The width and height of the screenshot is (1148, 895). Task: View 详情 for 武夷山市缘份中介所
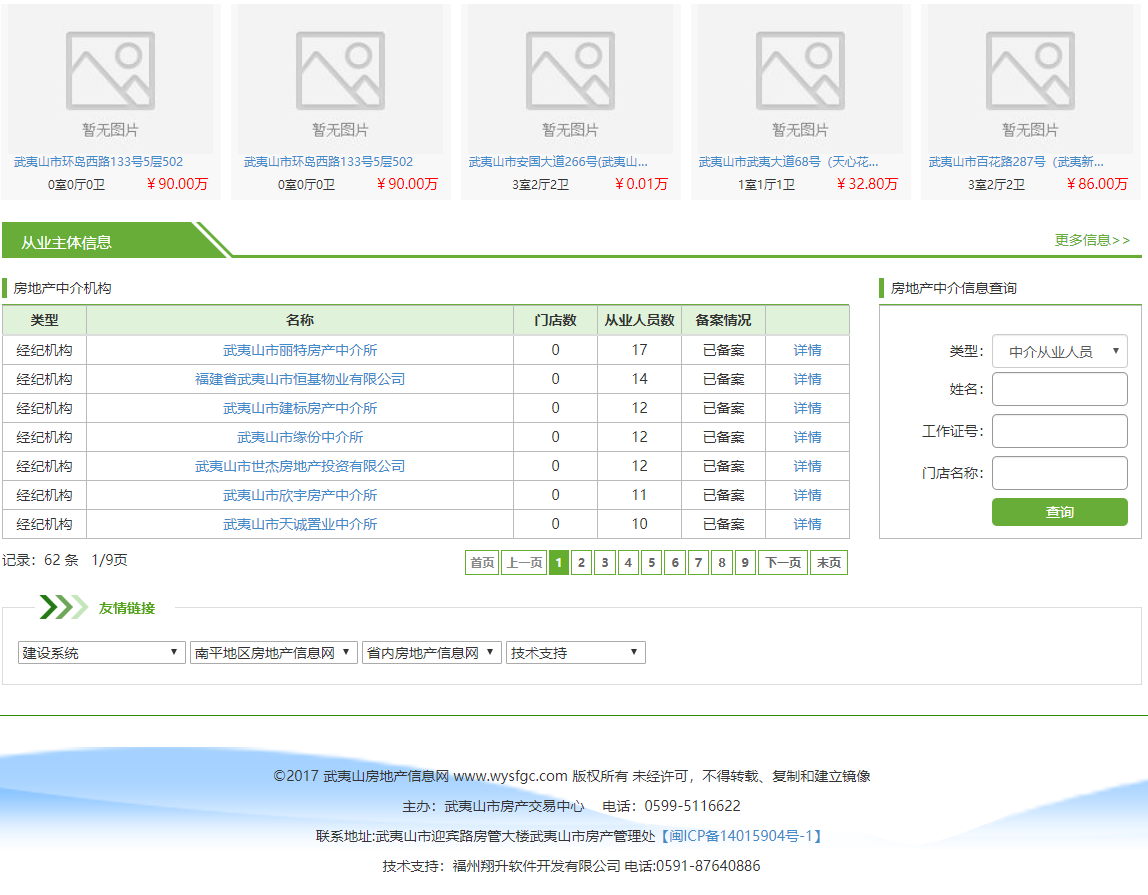[807, 437]
